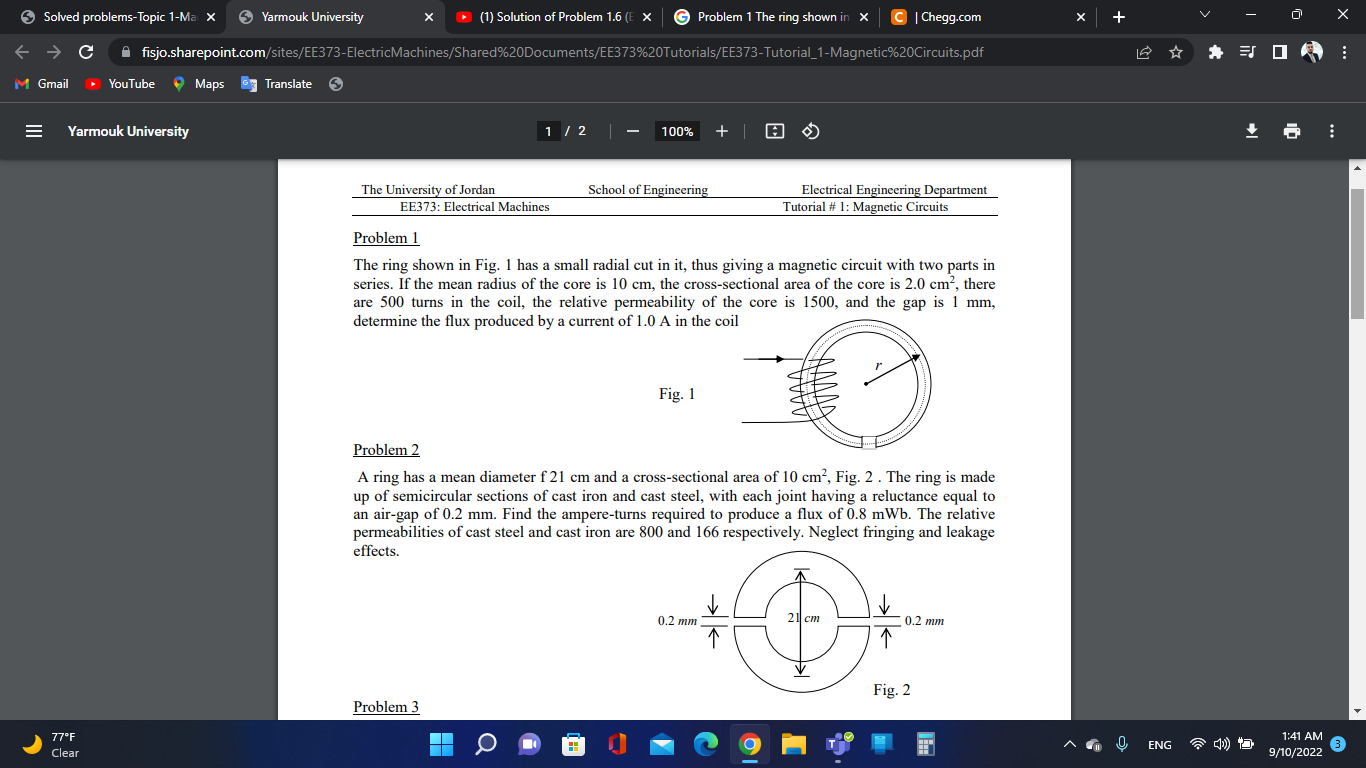Open the Maps bookmark
Screen dimensions: 1366x768
pos(198,84)
